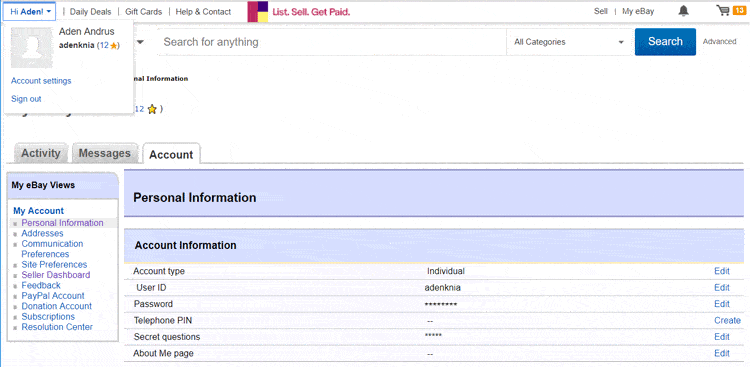Screen dimensions: 750x367
Task: Open Addresses in sidebar
Action: click(42, 234)
